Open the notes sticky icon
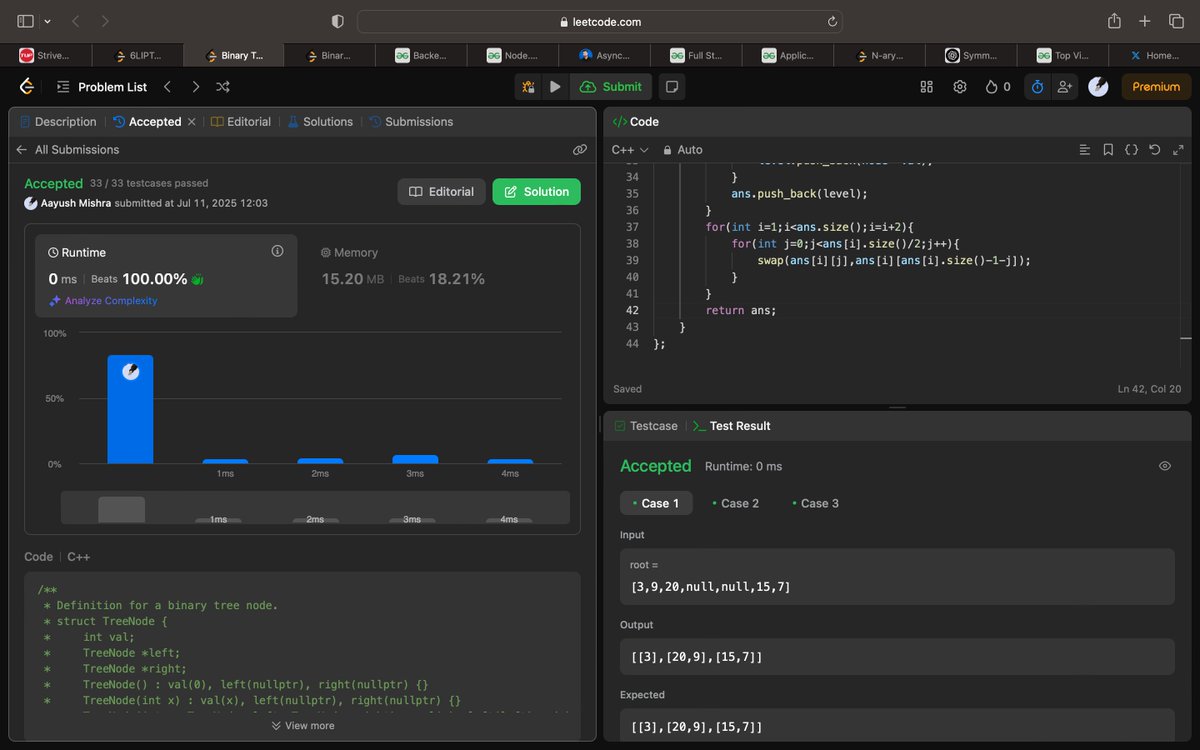Viewport: 1200px width, 750px height. [672, 87]
